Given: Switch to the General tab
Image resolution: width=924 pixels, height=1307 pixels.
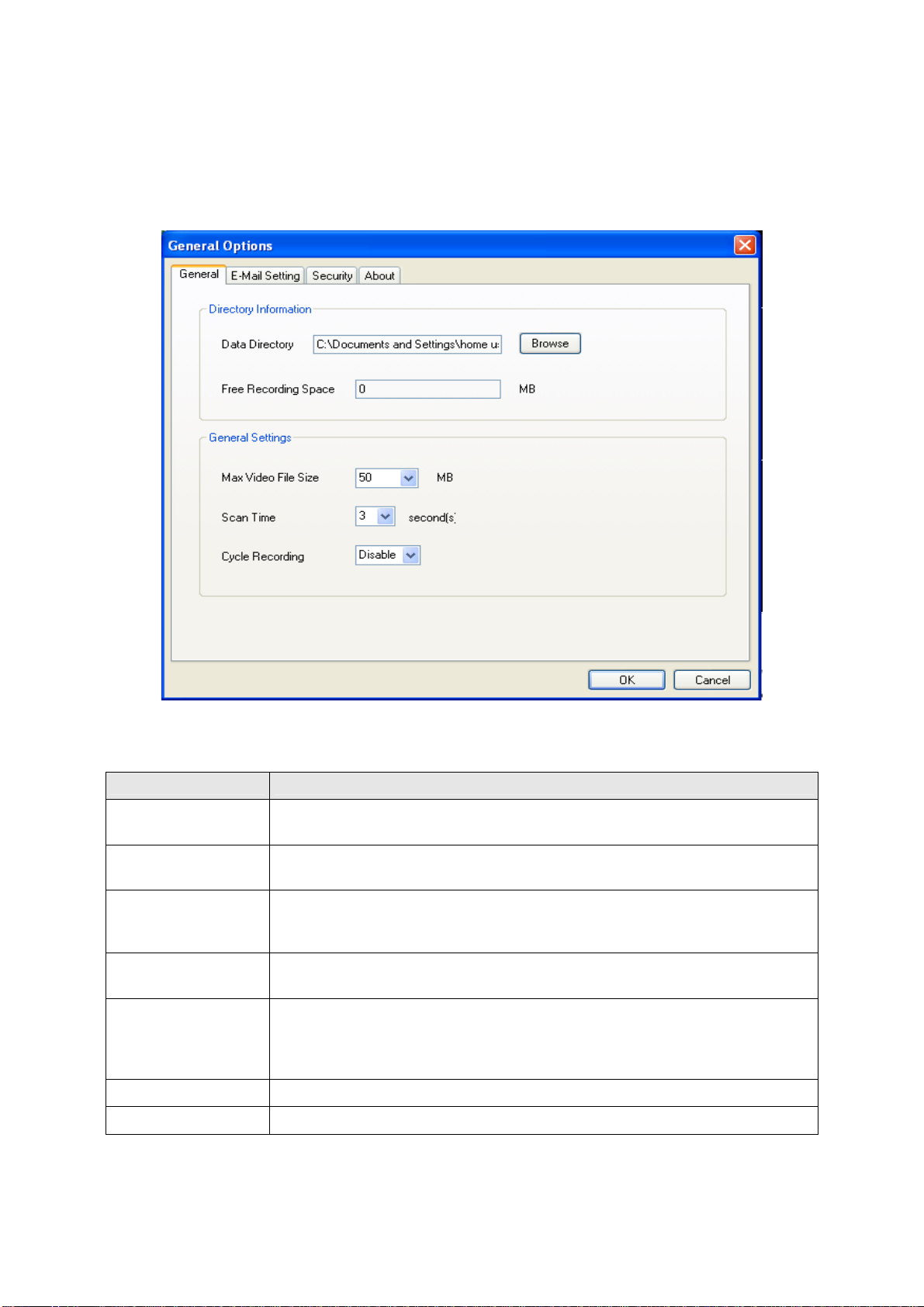Looking at the screenshot, I should point(199,275).
